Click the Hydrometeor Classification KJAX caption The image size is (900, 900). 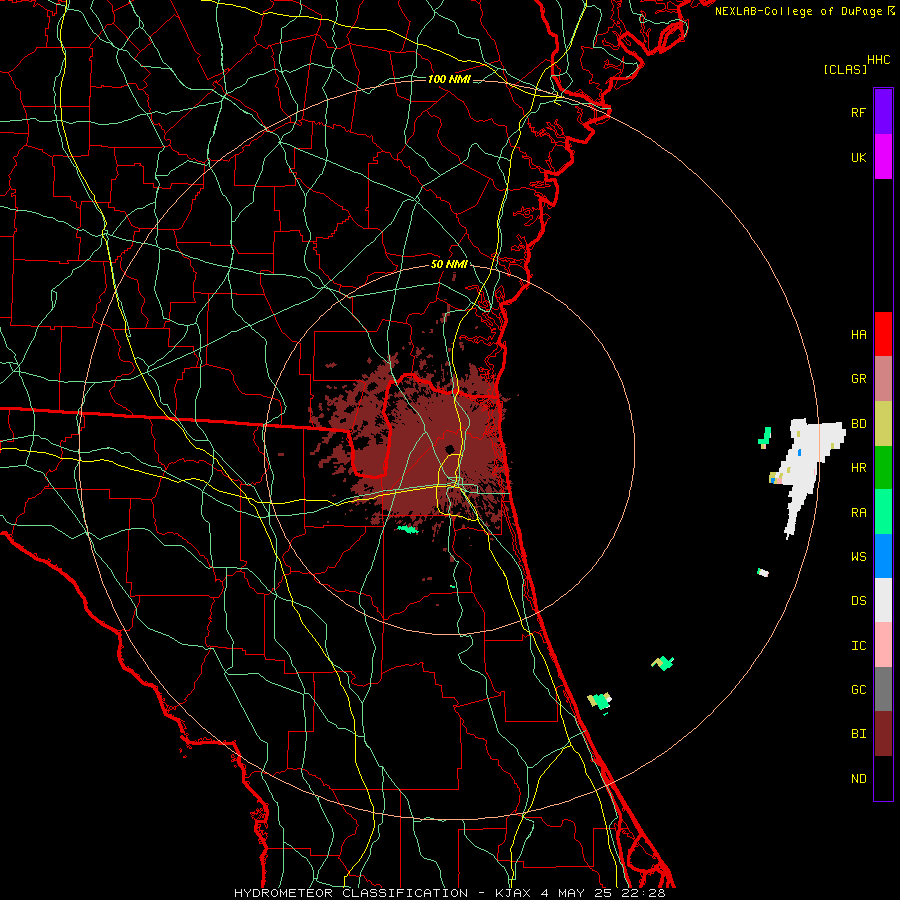tap(449, 893)
